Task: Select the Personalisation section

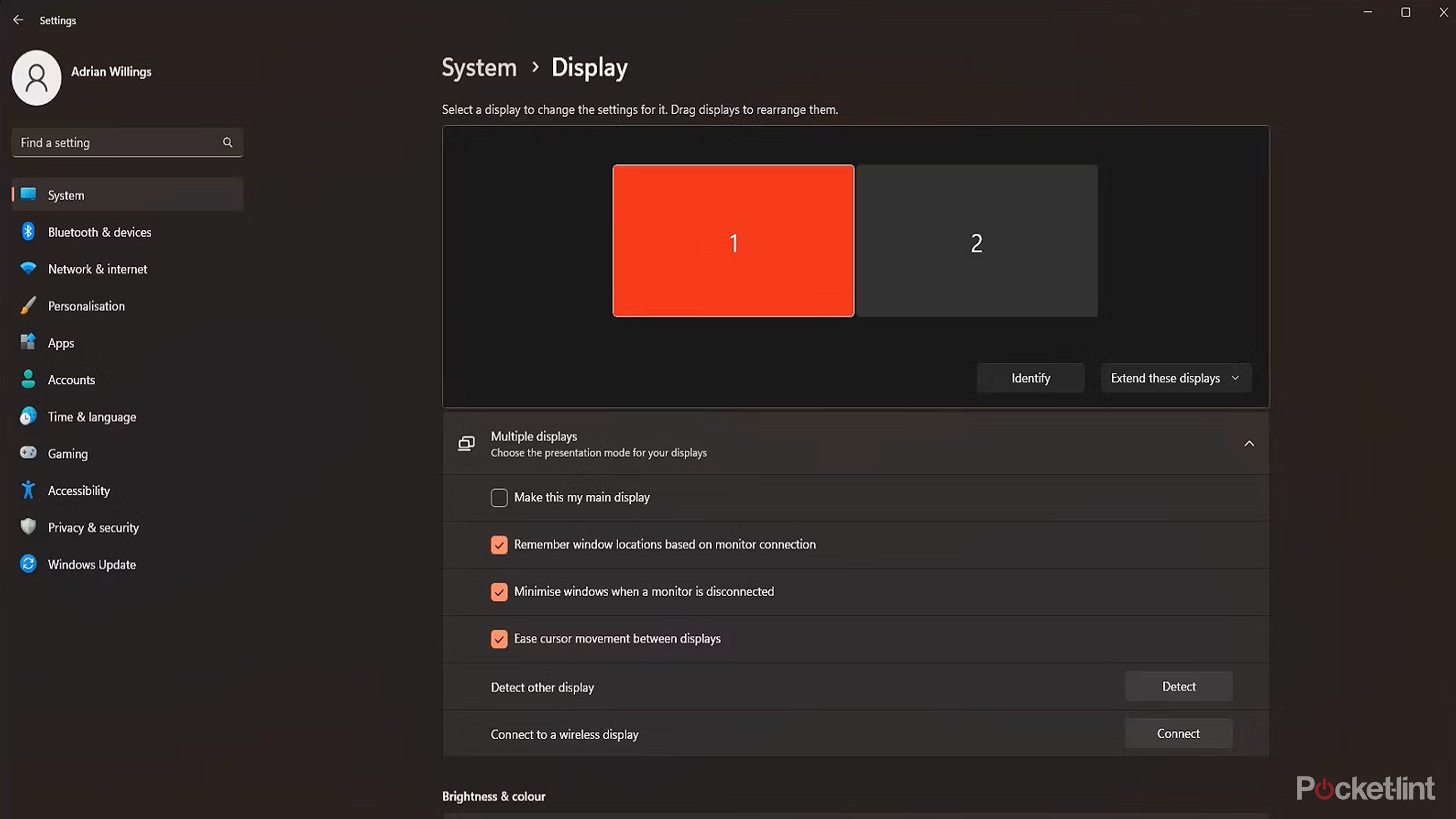Action: point(86,305)
